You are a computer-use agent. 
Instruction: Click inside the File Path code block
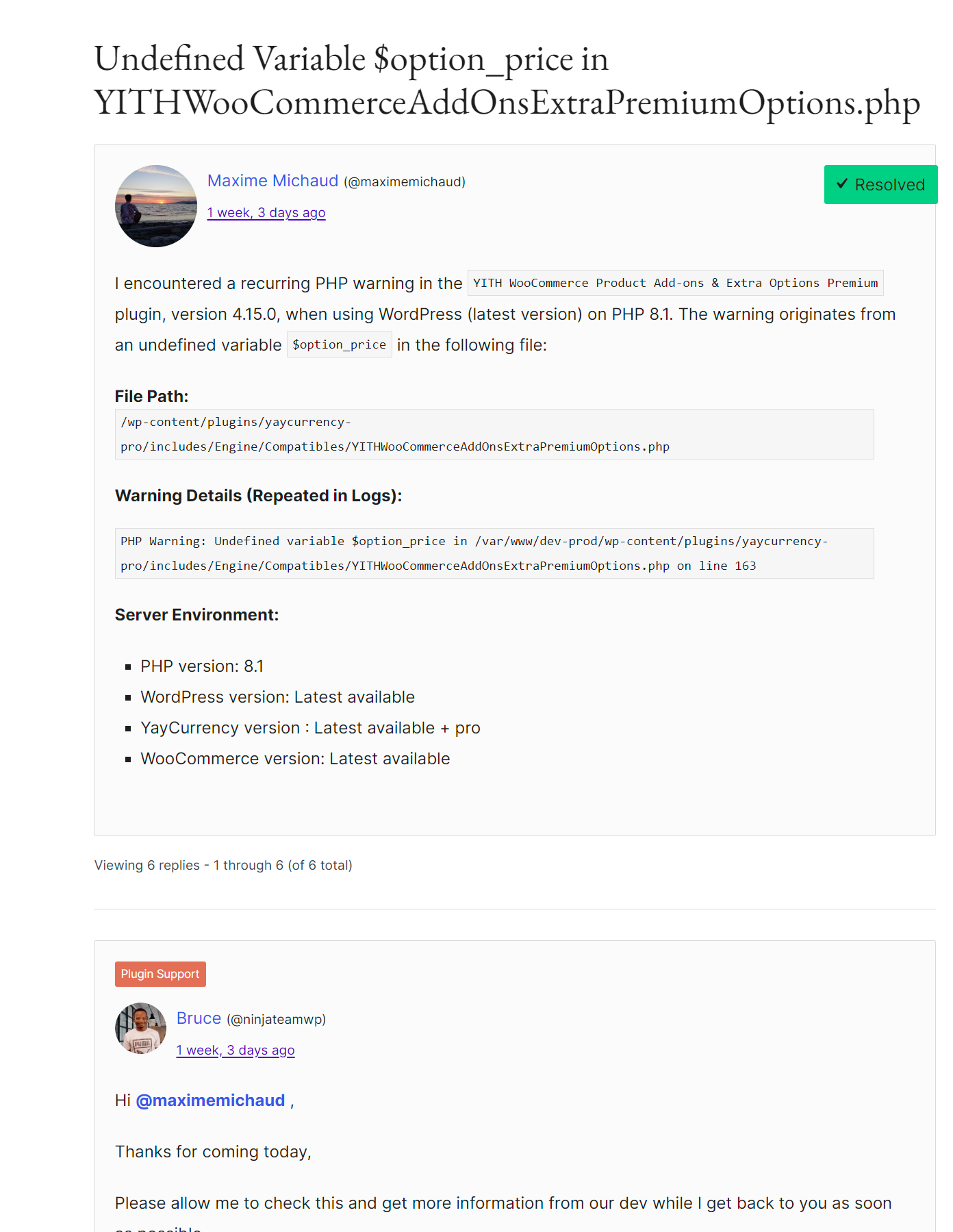tap(494, 434)
